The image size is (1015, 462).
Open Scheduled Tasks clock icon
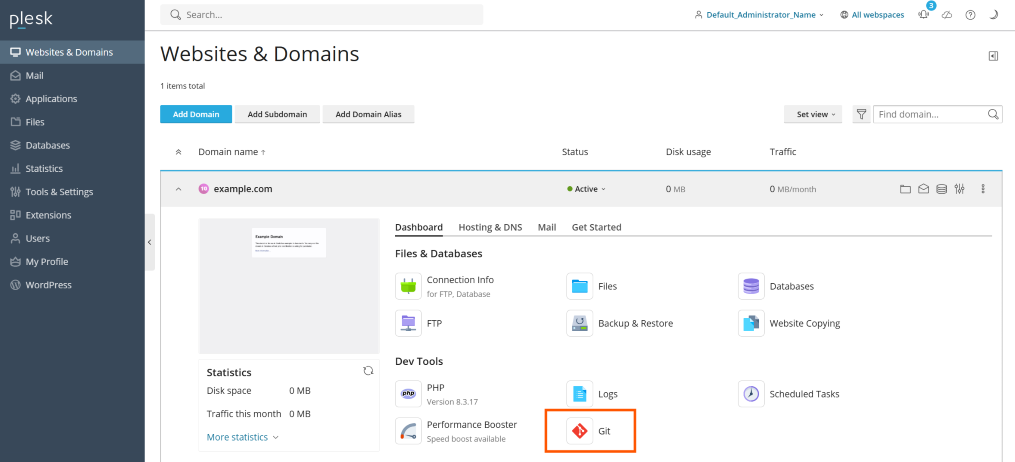752,394
